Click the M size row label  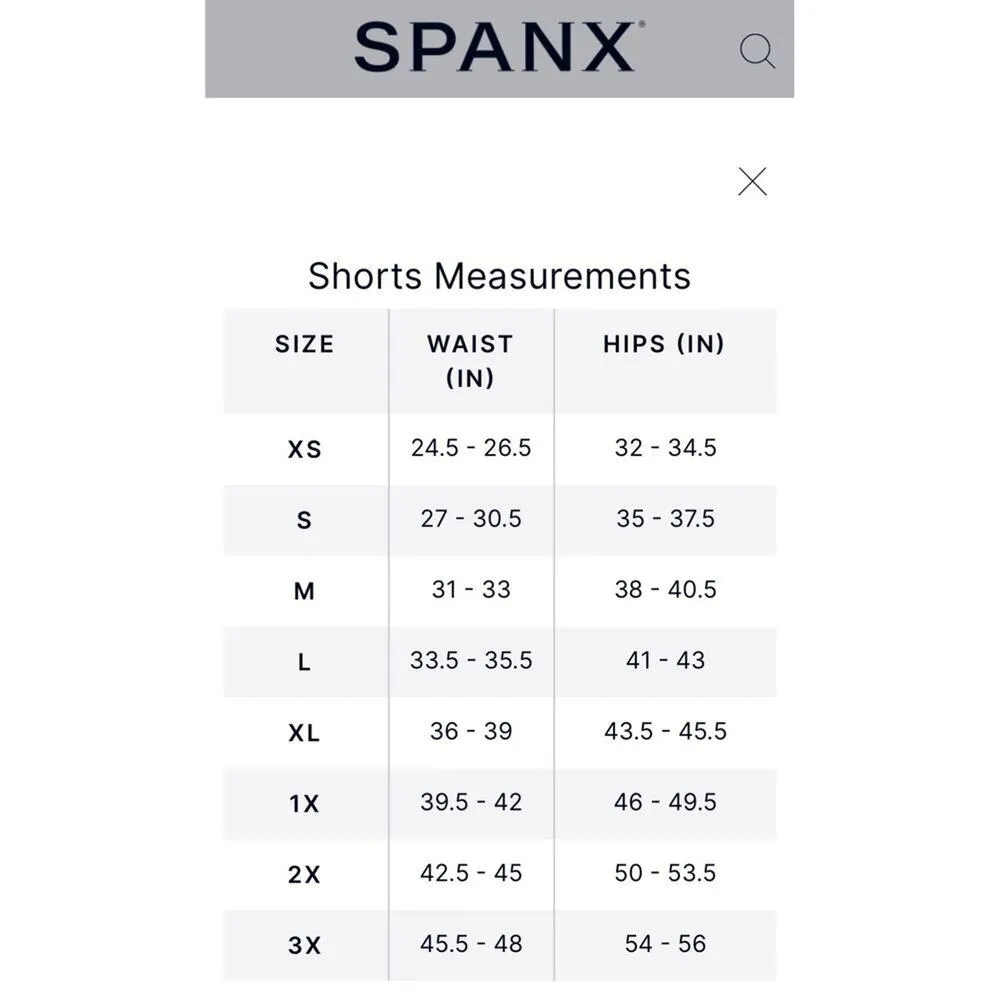coord(304,592)
